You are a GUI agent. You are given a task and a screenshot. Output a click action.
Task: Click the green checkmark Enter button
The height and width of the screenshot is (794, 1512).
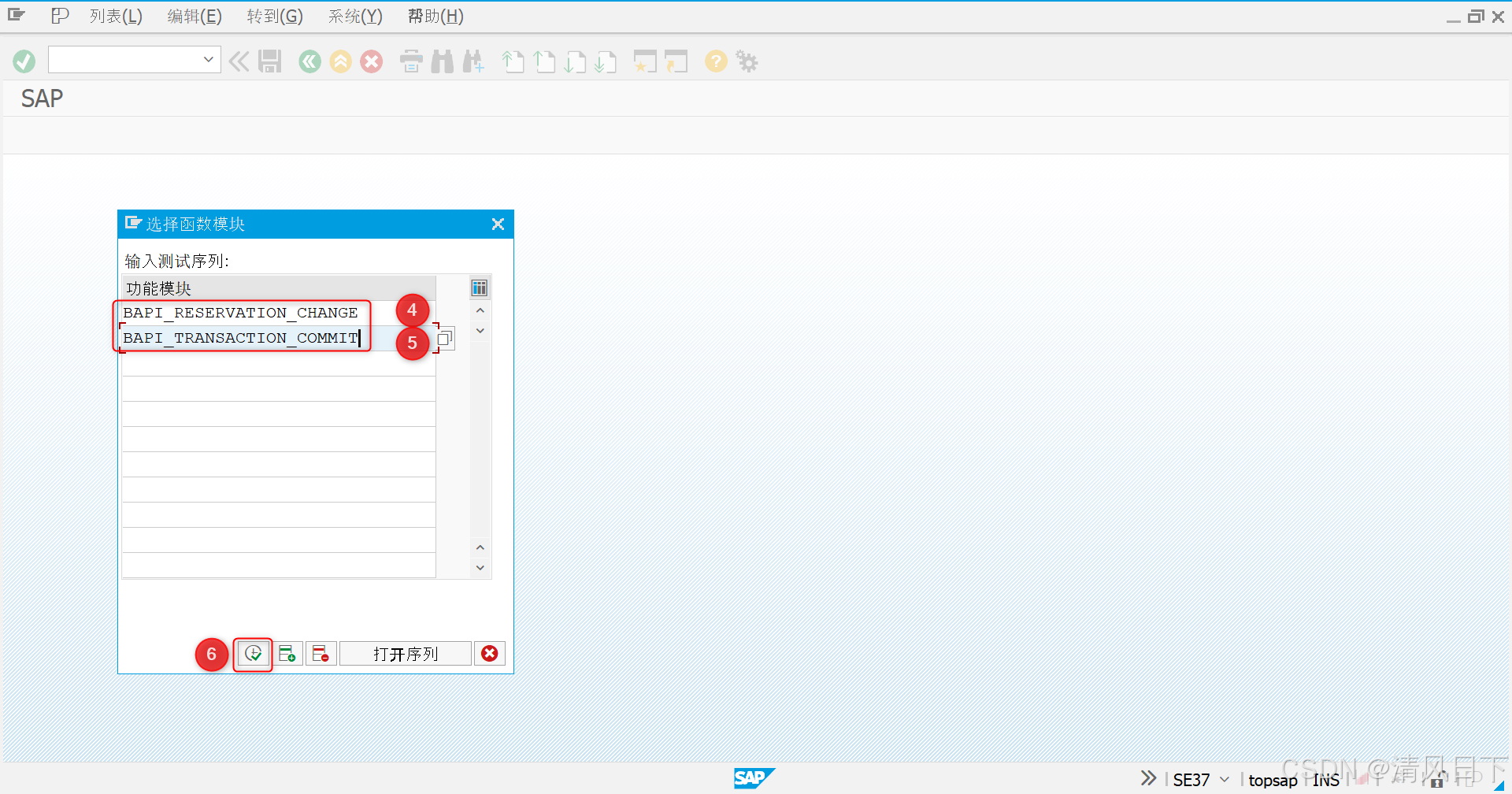coord(24,61)
